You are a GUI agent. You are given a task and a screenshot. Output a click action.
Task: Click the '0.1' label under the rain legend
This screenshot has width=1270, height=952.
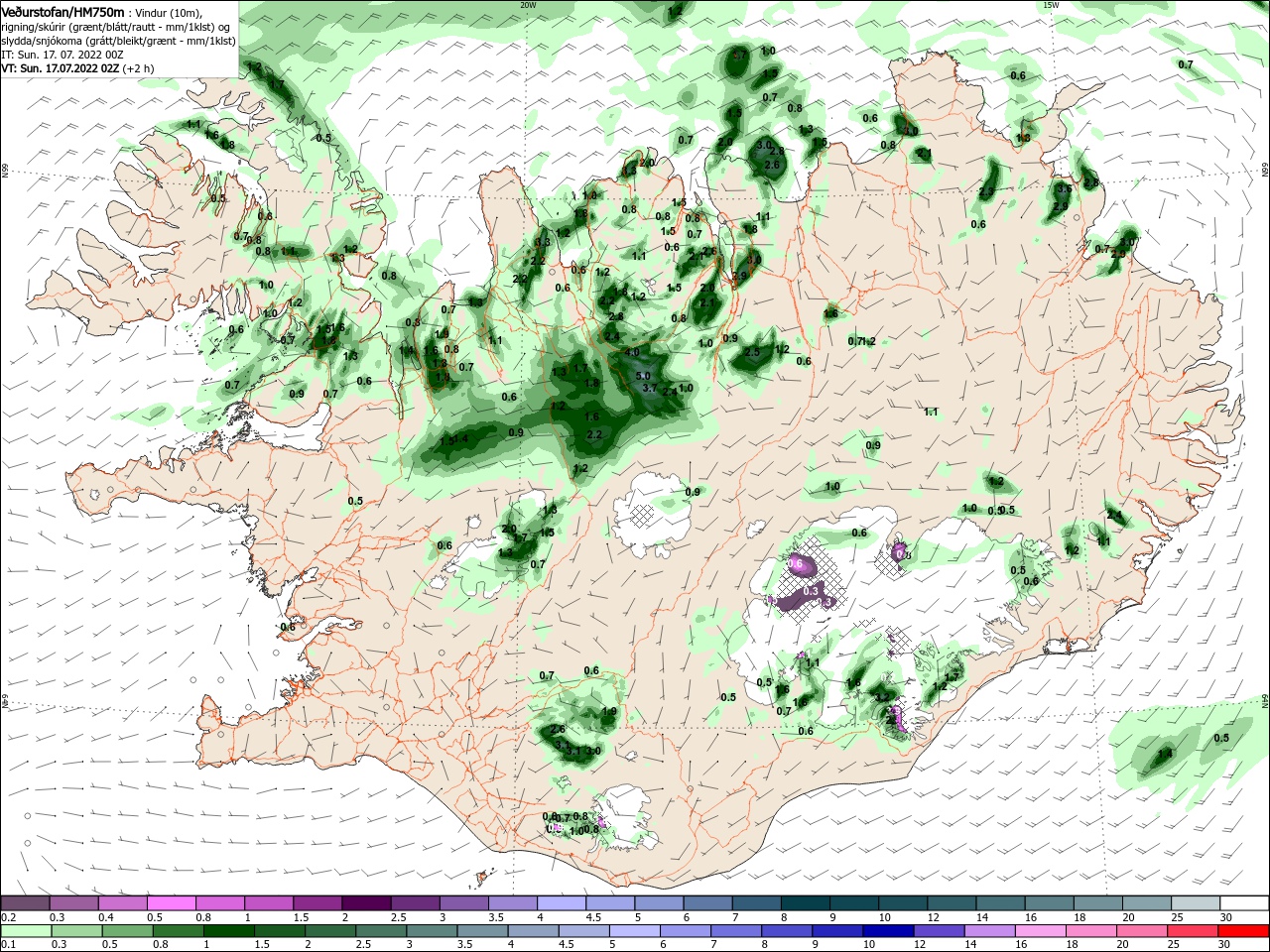coord(8,945)
